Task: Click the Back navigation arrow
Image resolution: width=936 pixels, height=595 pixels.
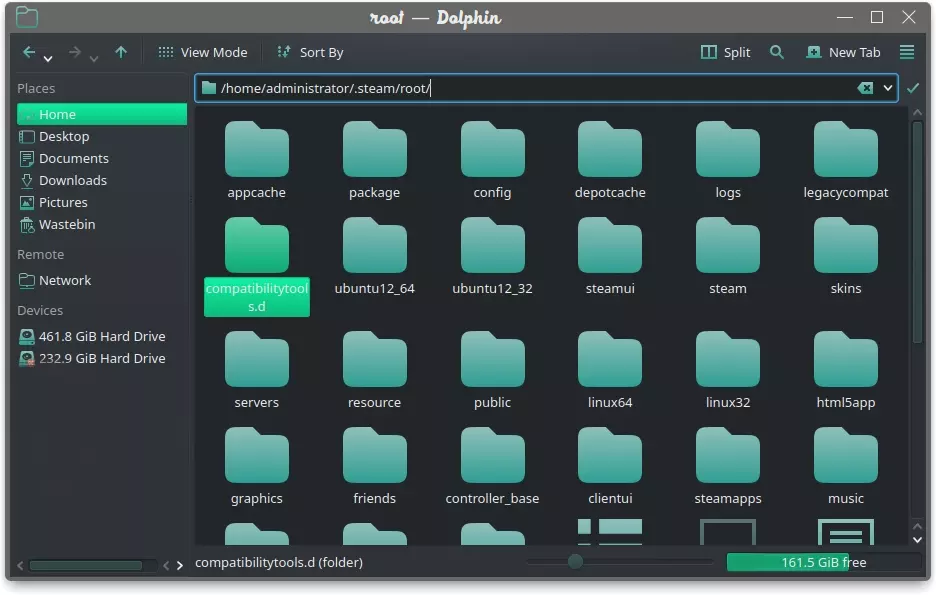Action: coord(29,52)
